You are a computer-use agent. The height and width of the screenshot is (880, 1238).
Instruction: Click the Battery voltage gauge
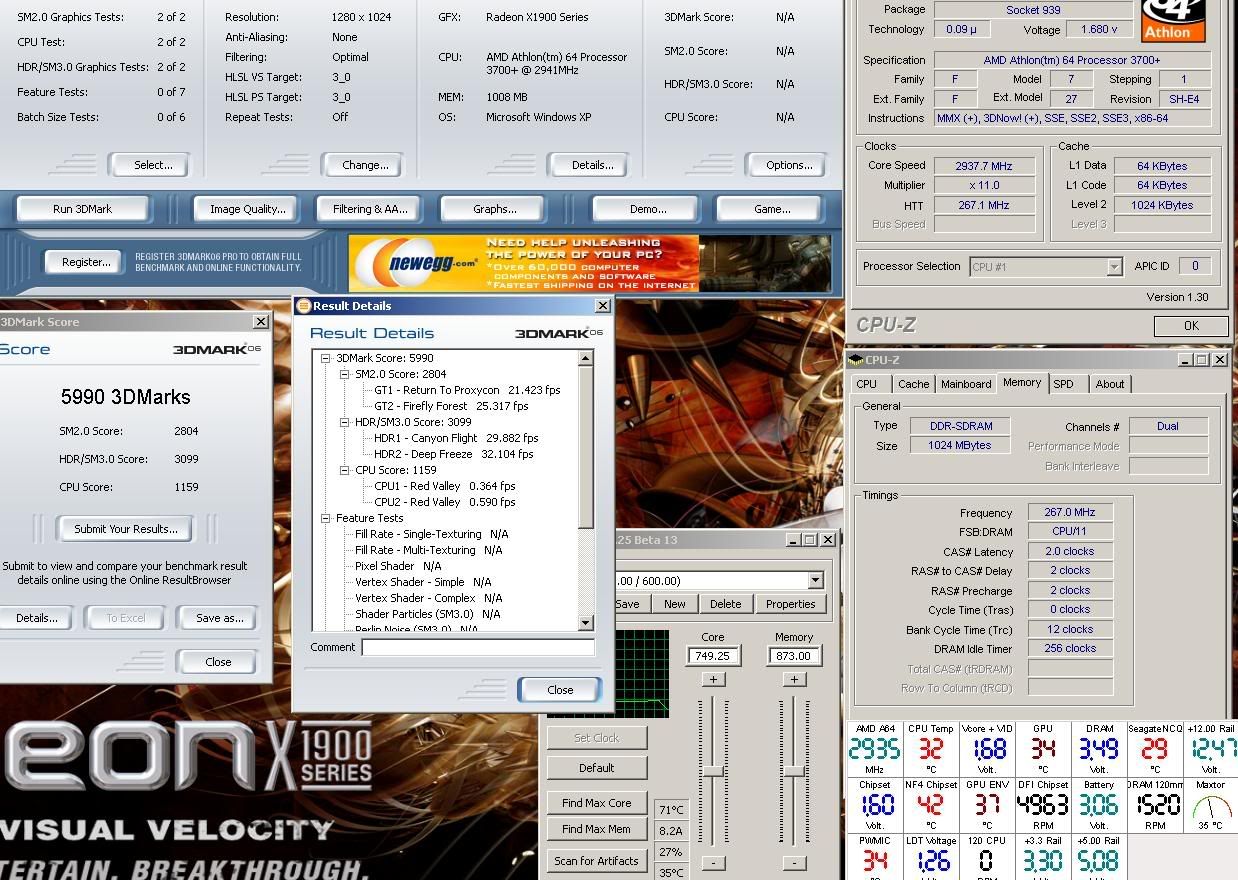(1099, 806)
